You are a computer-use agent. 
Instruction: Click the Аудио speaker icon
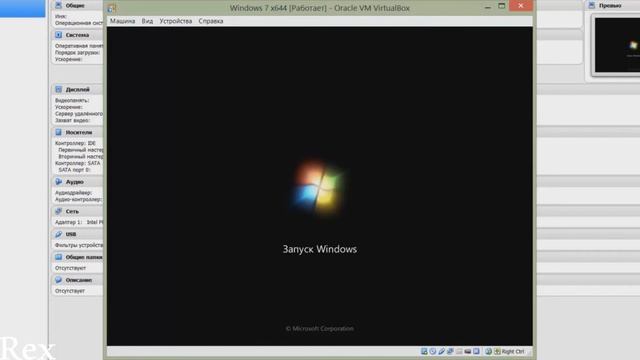(58, 182)
